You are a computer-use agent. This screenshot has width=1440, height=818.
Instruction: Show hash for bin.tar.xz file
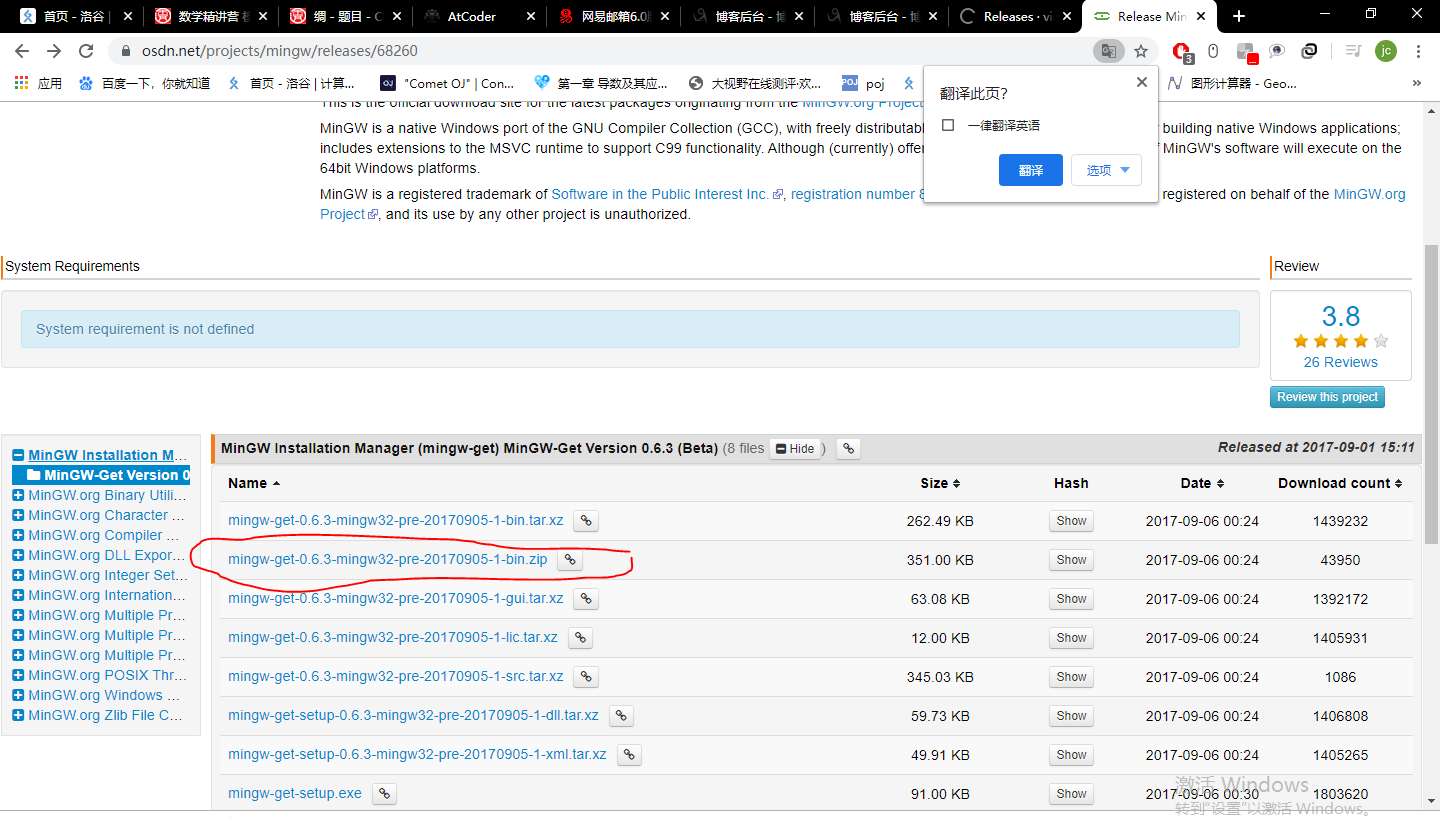(1071, 521)
